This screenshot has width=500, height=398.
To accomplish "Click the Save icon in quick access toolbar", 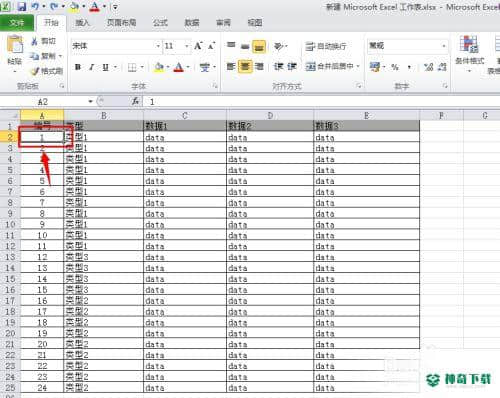I will pyautogui.click(x=22, y=6).
